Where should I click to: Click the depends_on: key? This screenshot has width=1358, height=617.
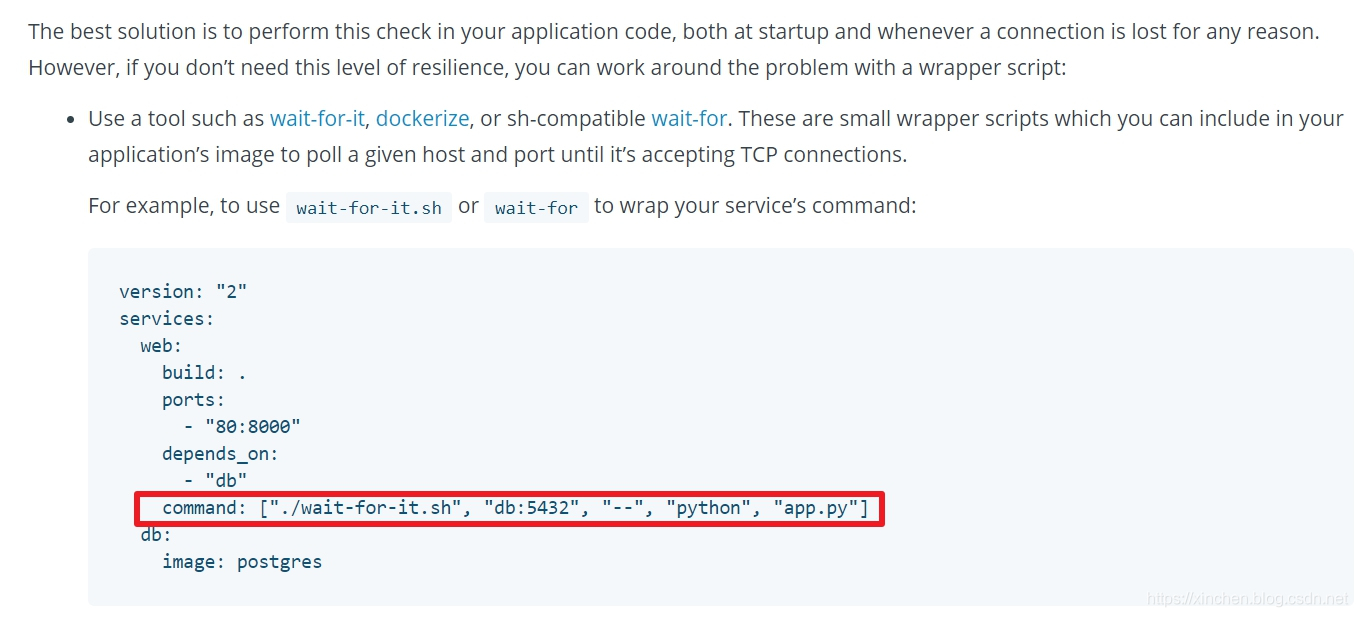pos(220,454)
